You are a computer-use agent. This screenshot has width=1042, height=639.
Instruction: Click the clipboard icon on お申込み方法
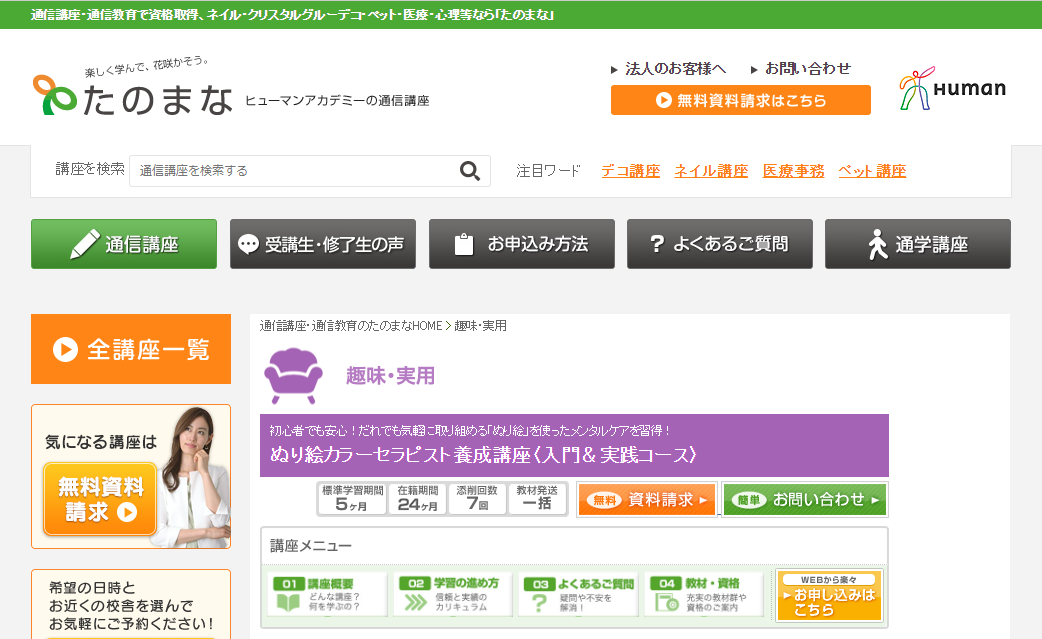click(464, 244)
